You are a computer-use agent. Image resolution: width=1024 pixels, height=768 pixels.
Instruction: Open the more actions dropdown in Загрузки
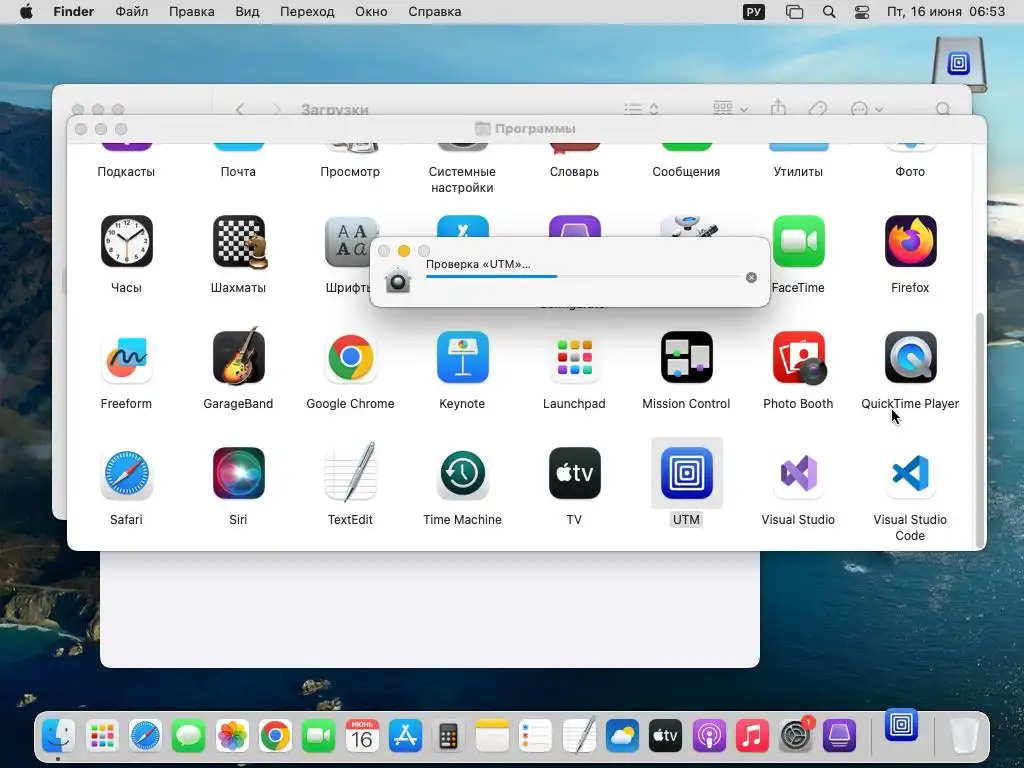(x=867, y=109)
